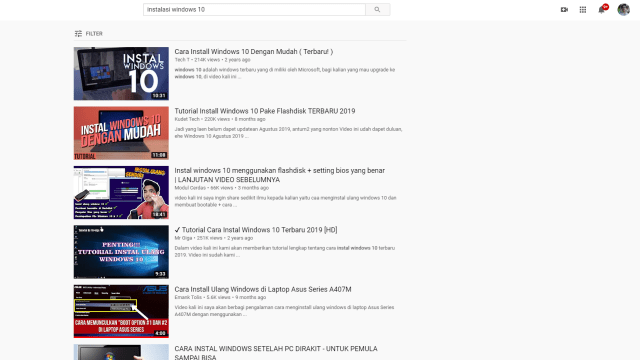The width and height of the screenshot is (640, 360).
Task: Click the 'INSTAL WINDOWS 10' laptop thumbnail
Action: 121,73
